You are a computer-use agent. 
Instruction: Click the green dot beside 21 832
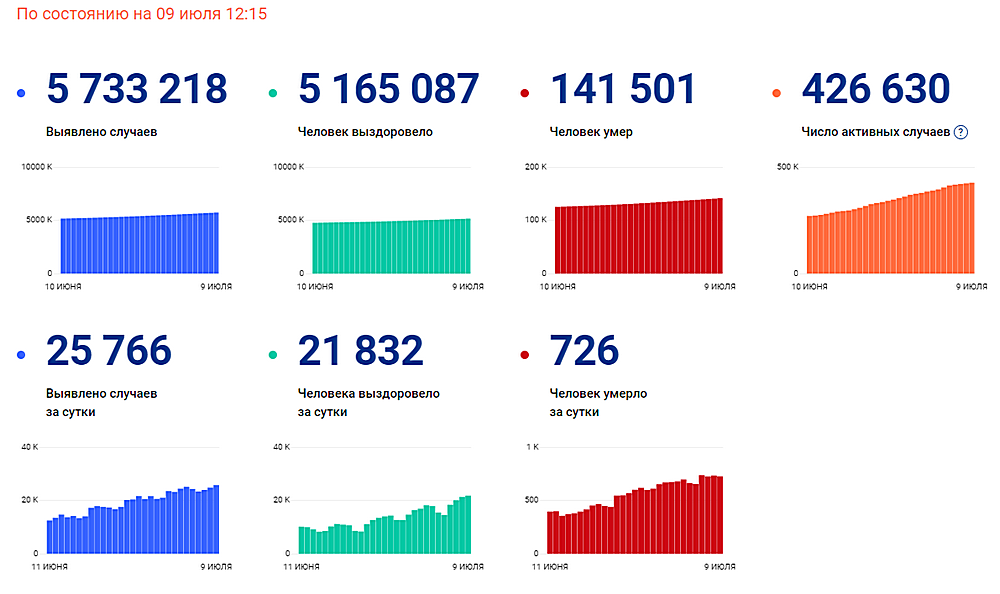(273, 355)
